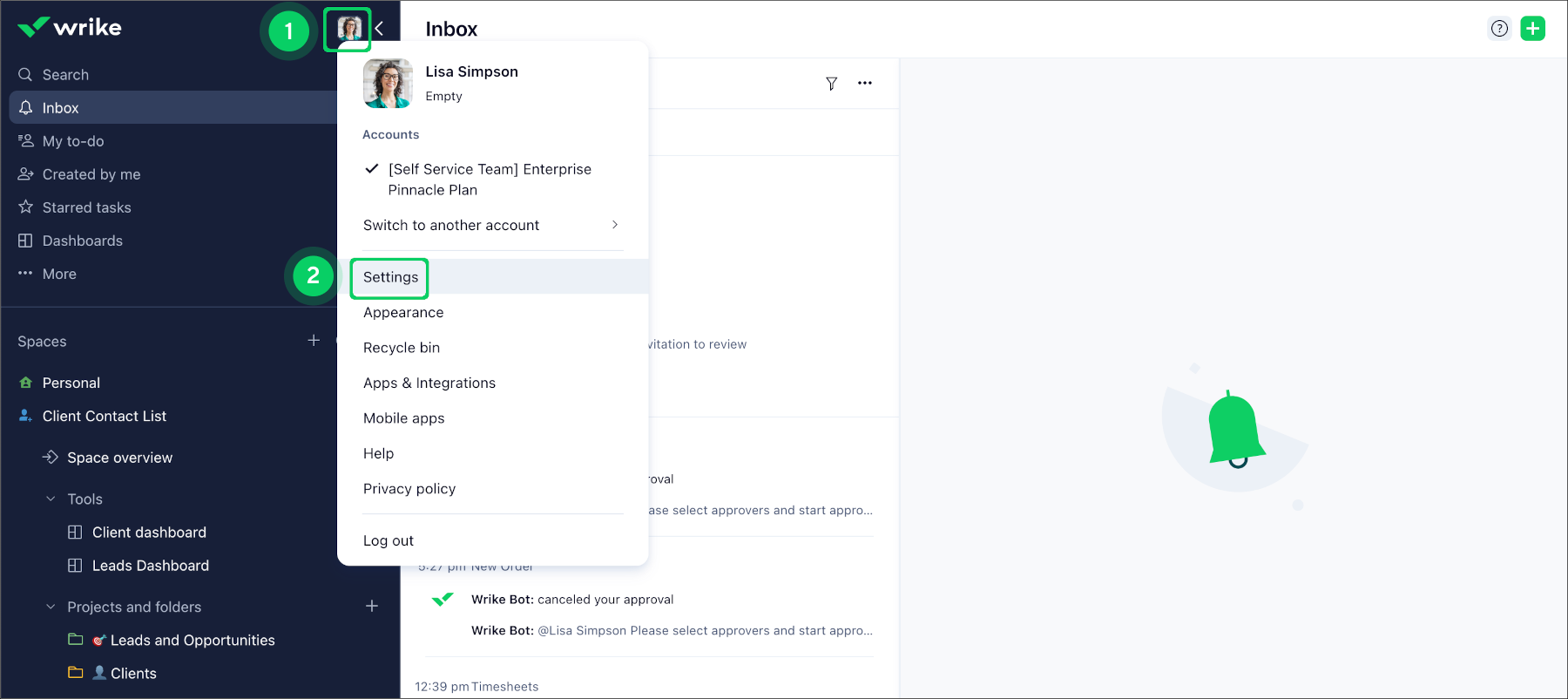Collapse the Tools section chevron
This screenshot has height=699, width=1568.
[x=51, y=499]
